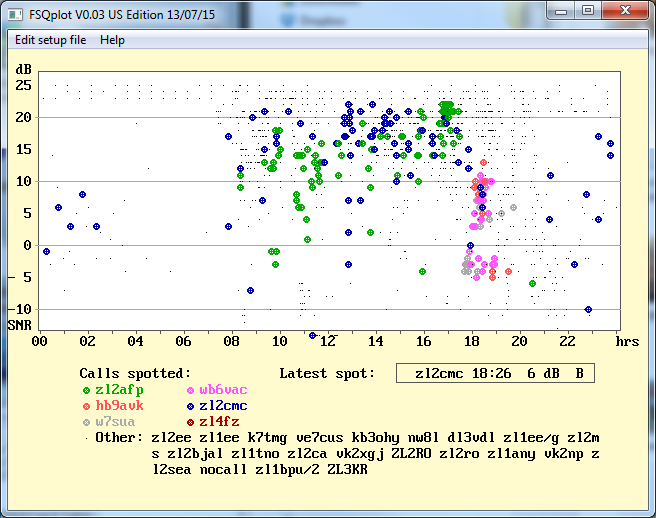Click the gray w7sua legend marker
This screenshot has width=656, height=518.
[86, 422]
